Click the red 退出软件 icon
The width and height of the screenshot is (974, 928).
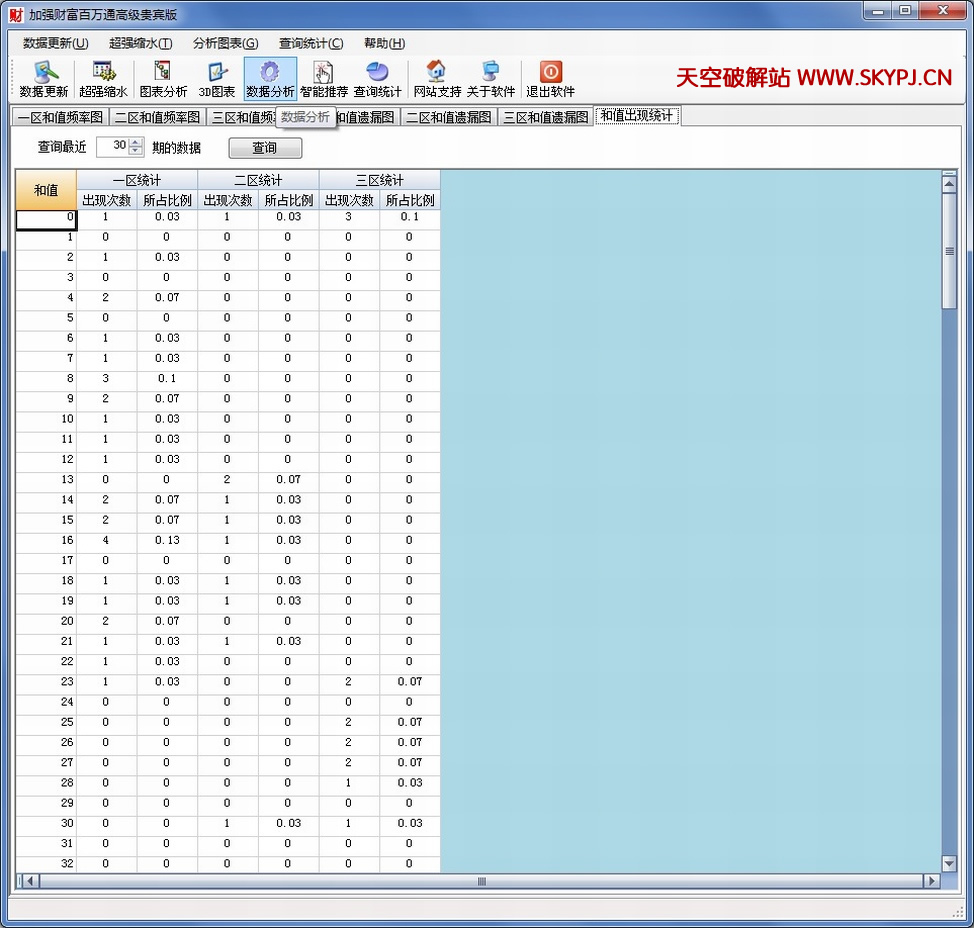[551, 79]
